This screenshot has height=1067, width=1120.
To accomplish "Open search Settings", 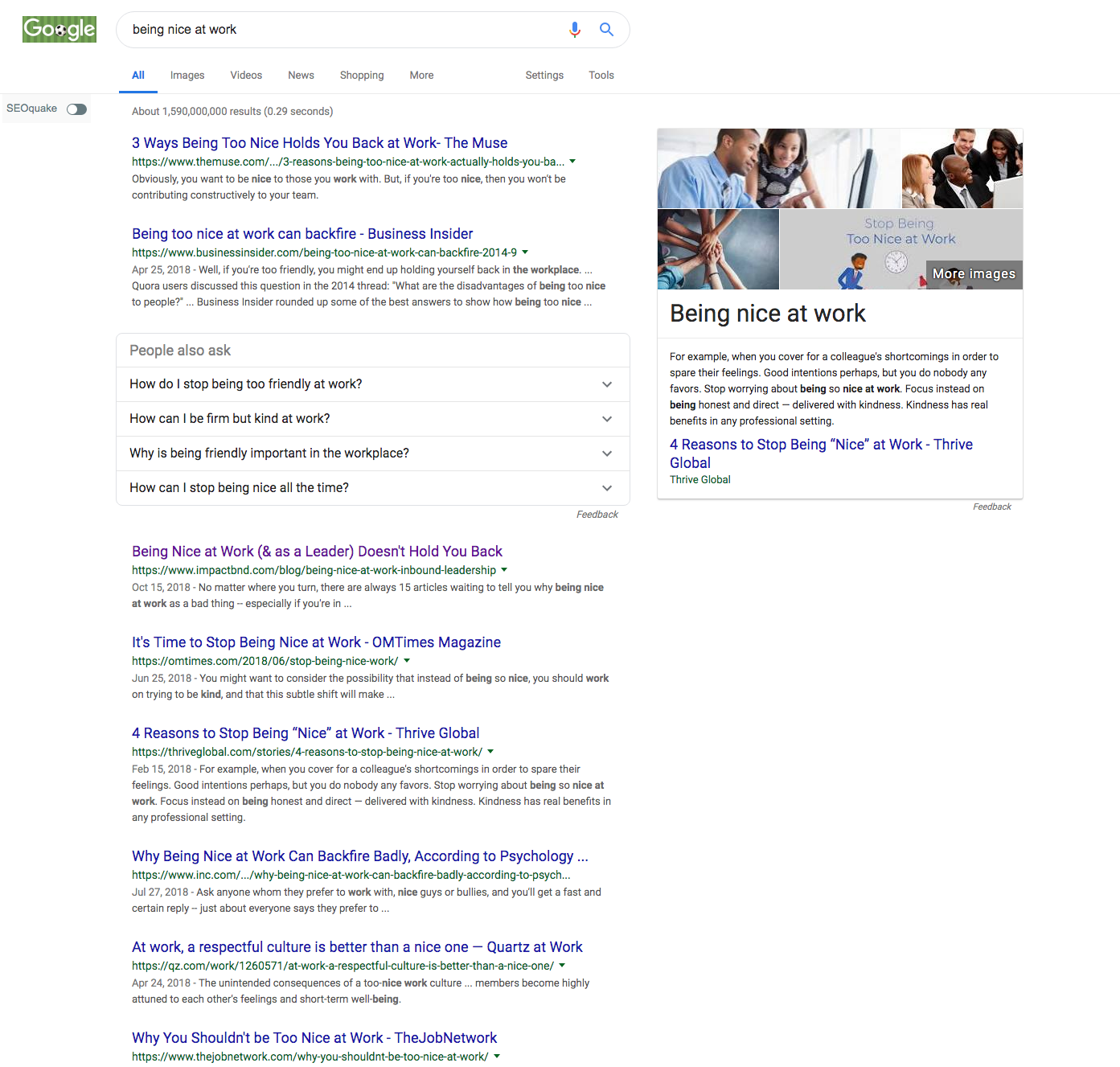I will [x=544, y=75].
